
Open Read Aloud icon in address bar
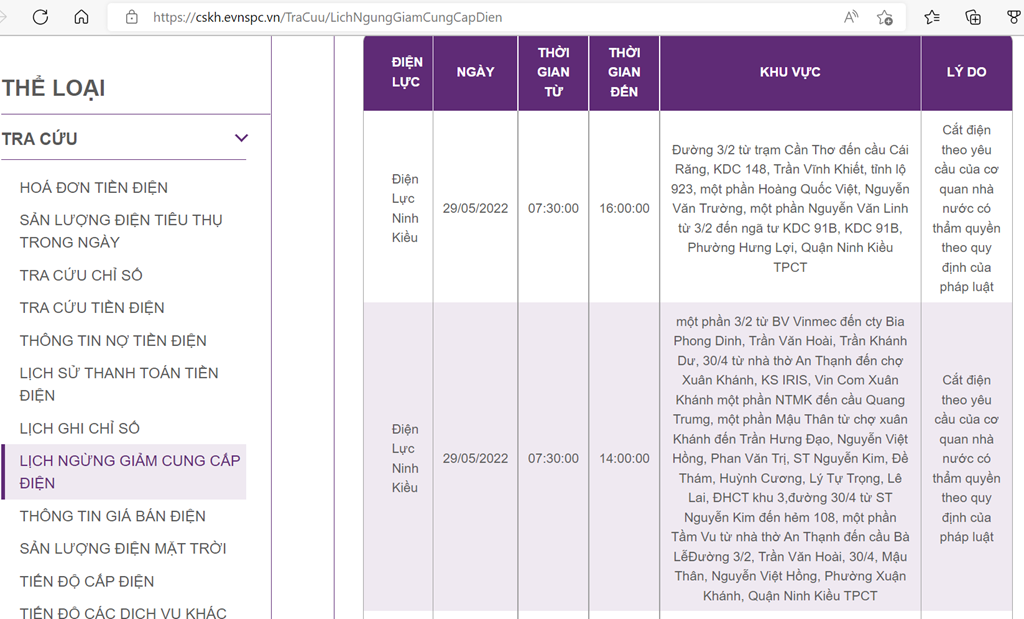[x=850, y=17]
